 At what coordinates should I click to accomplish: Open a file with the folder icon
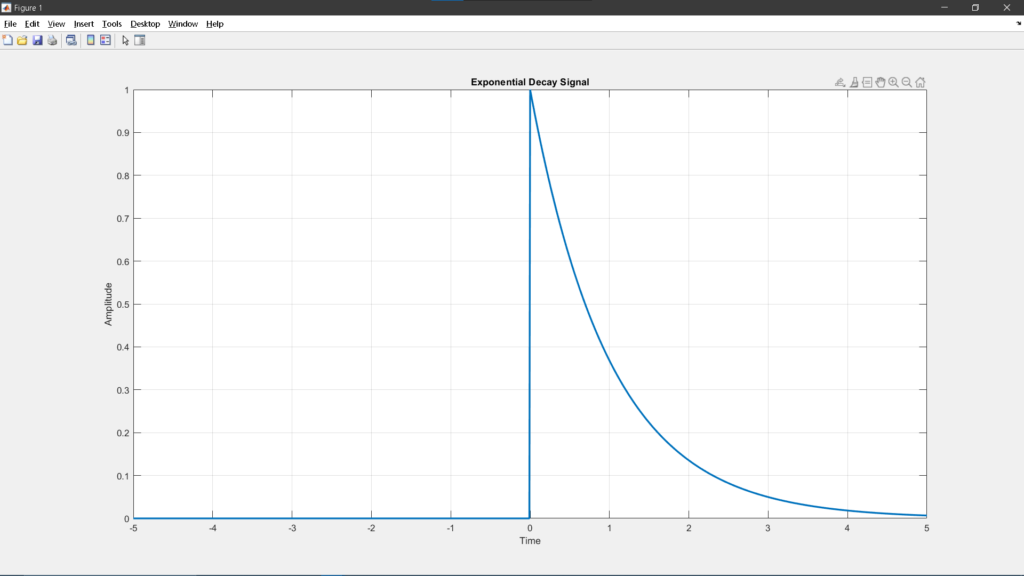point(22,41)
